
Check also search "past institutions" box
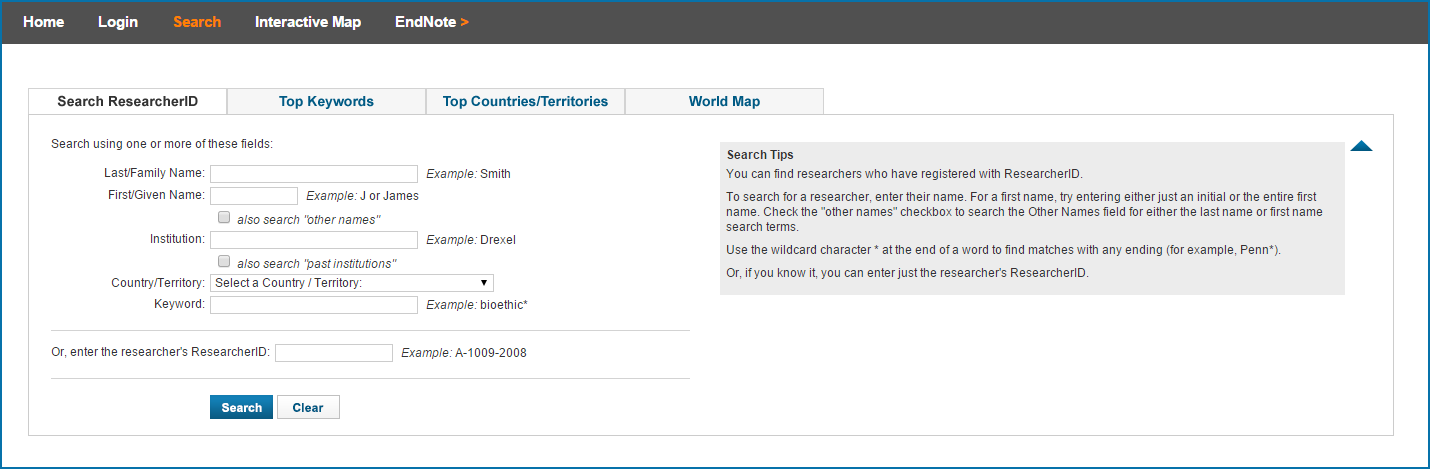pos(224,262)
